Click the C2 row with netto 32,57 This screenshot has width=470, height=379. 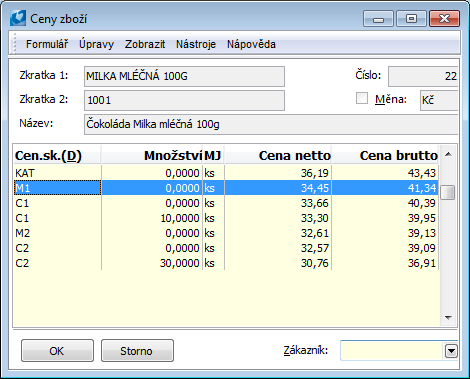226,248
